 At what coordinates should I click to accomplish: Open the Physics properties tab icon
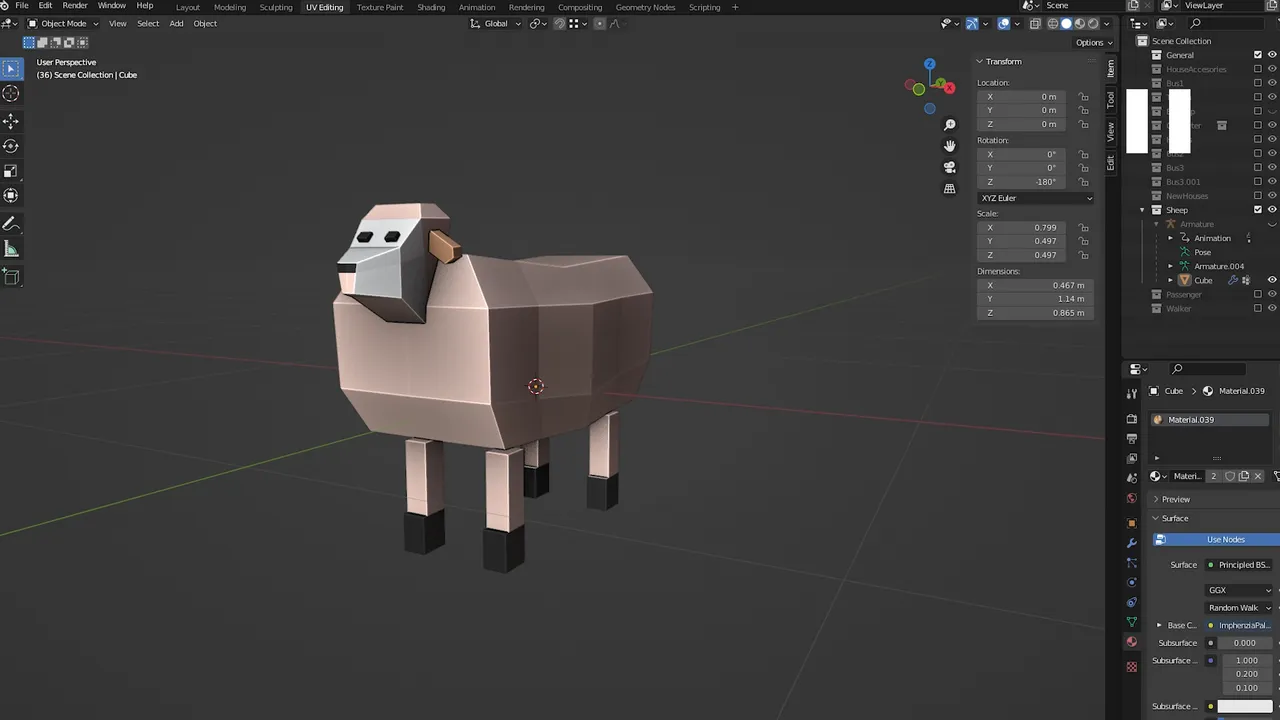pos(1132,583)
